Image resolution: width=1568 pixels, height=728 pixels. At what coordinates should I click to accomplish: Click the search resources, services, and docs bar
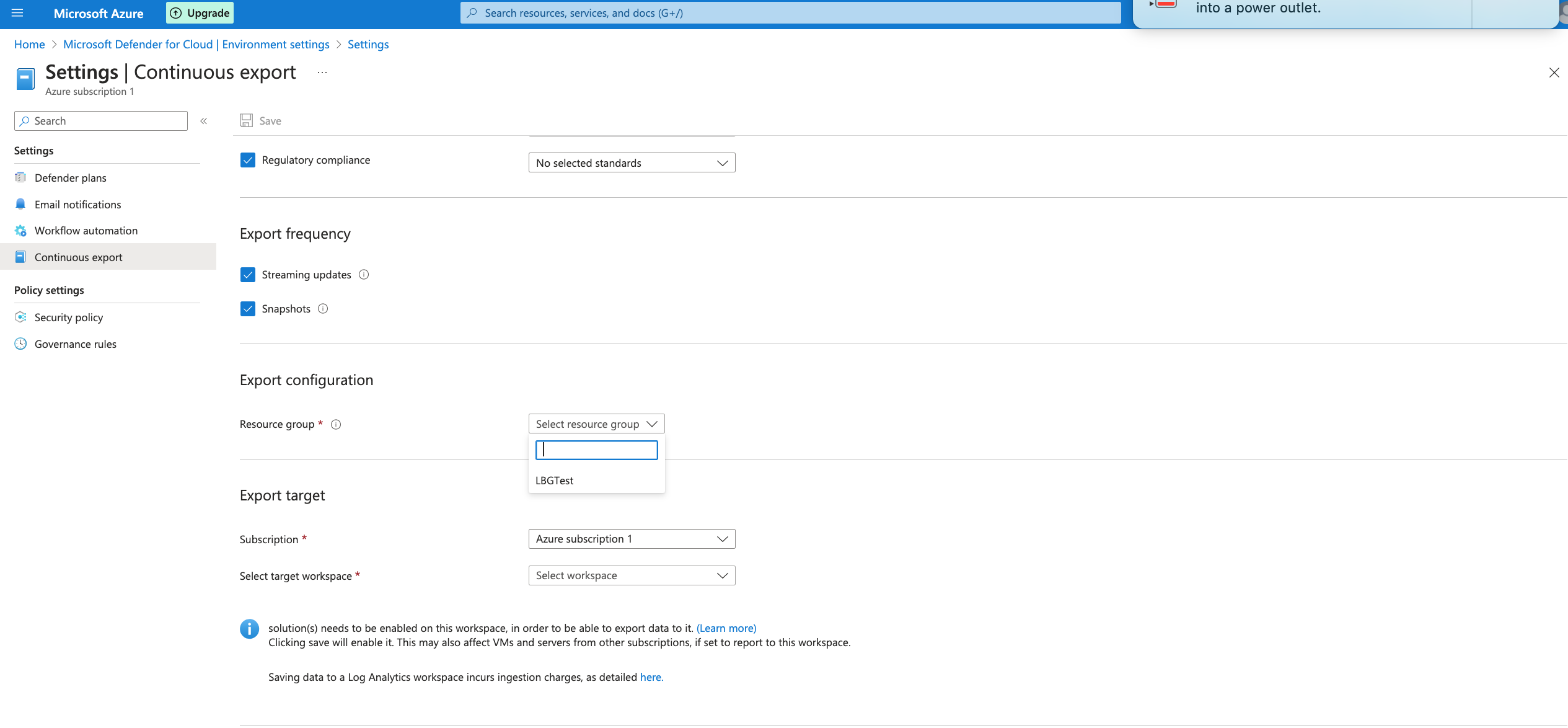(790, 13)
